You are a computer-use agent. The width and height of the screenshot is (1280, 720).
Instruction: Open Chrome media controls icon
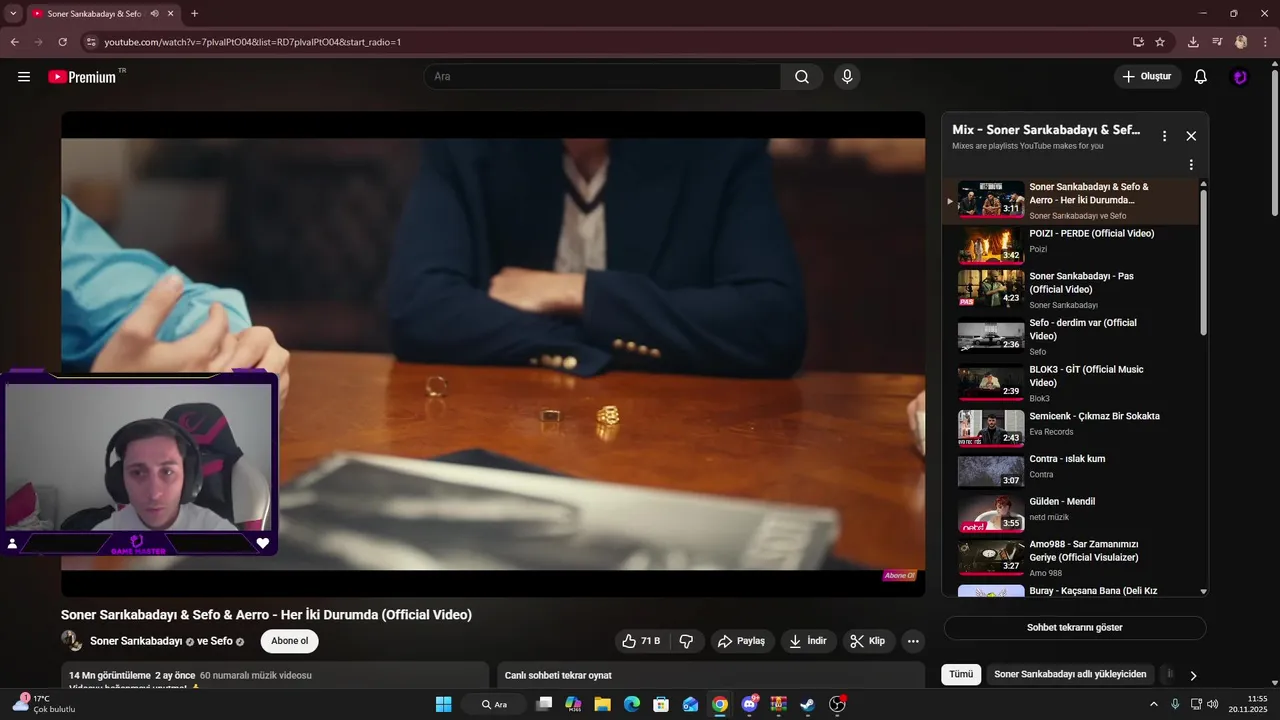(x=1217, y=42)
